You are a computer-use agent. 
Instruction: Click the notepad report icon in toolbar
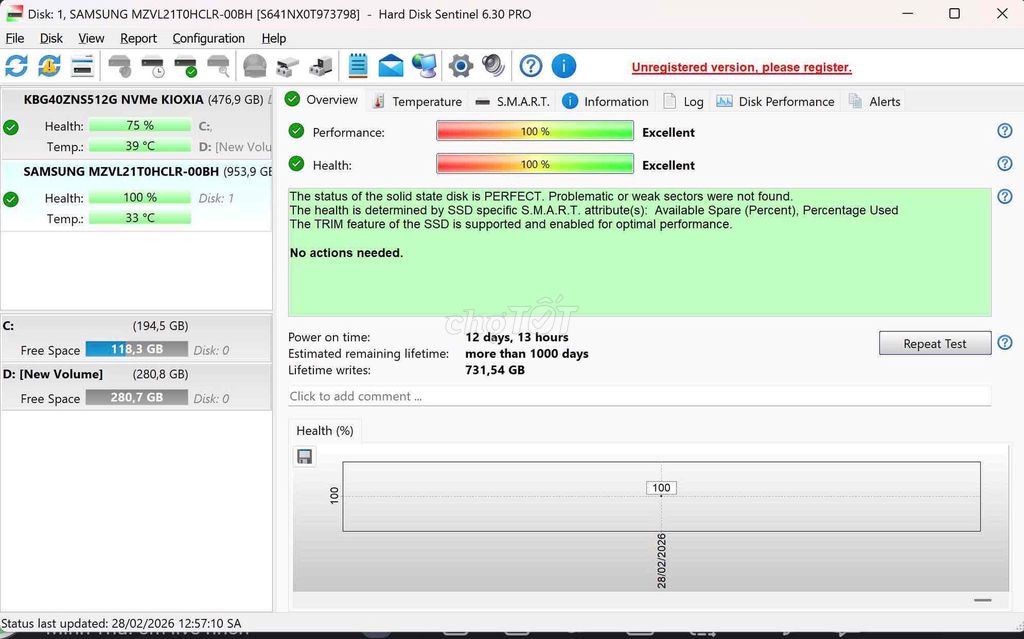[358, 67]
